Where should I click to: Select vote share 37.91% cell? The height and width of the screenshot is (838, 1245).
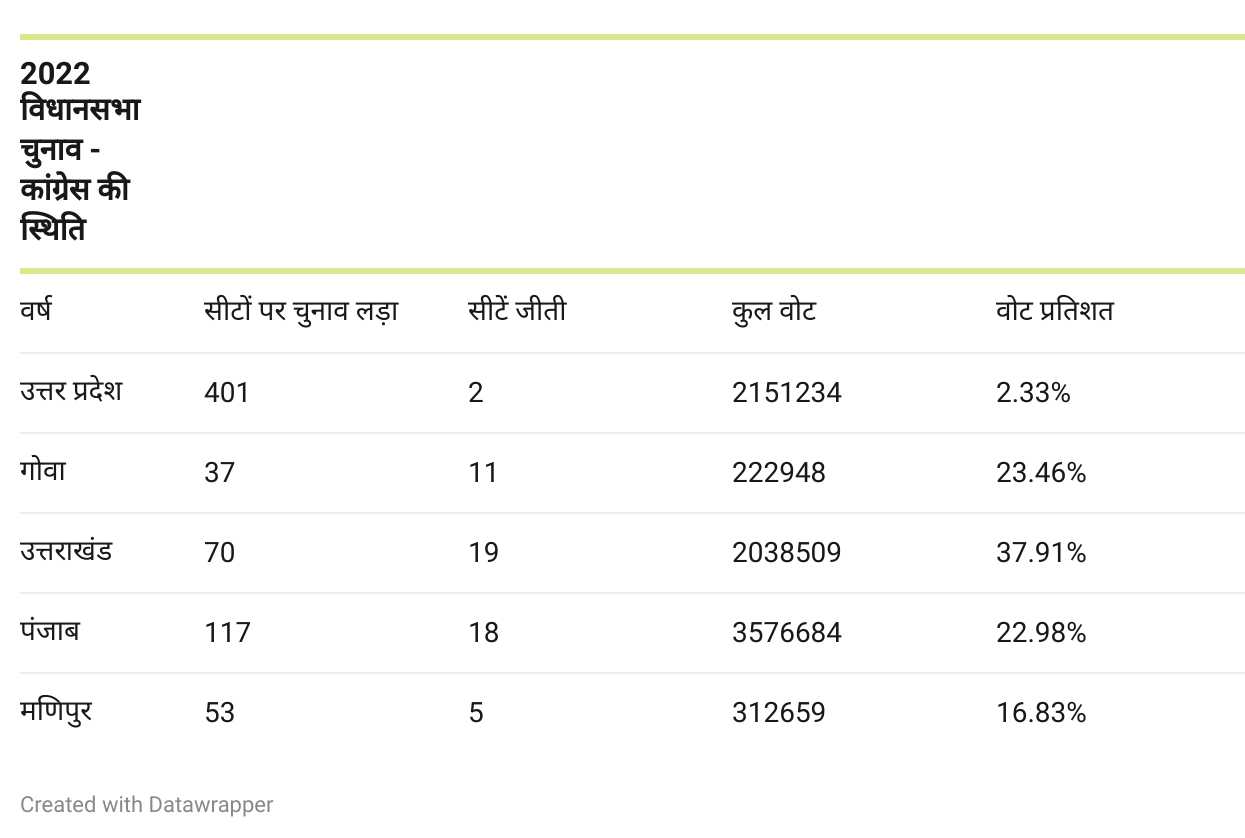[x=1041, y=552]
